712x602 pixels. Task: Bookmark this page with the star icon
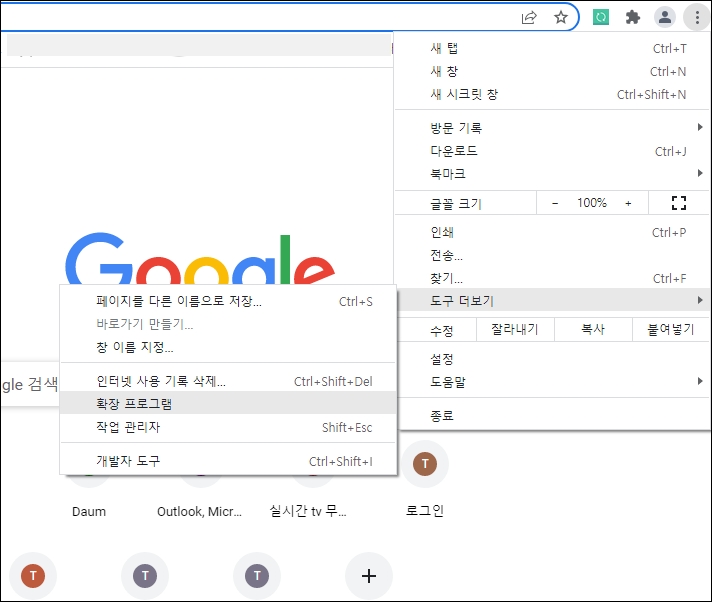561,18
